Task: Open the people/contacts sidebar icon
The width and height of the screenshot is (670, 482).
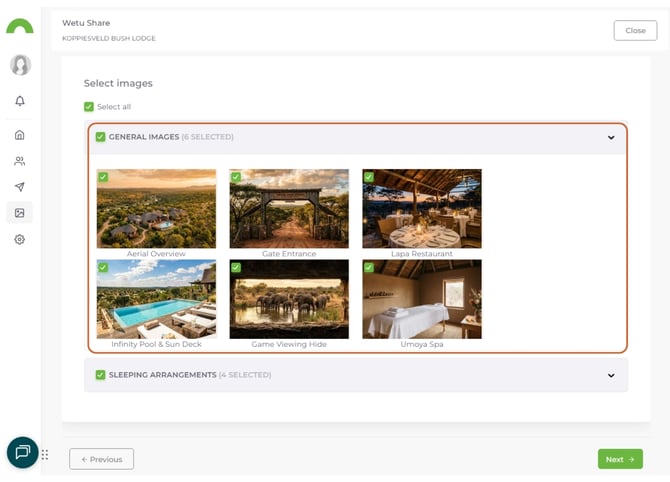Action: pyautogui.click(x=20, y=161)
